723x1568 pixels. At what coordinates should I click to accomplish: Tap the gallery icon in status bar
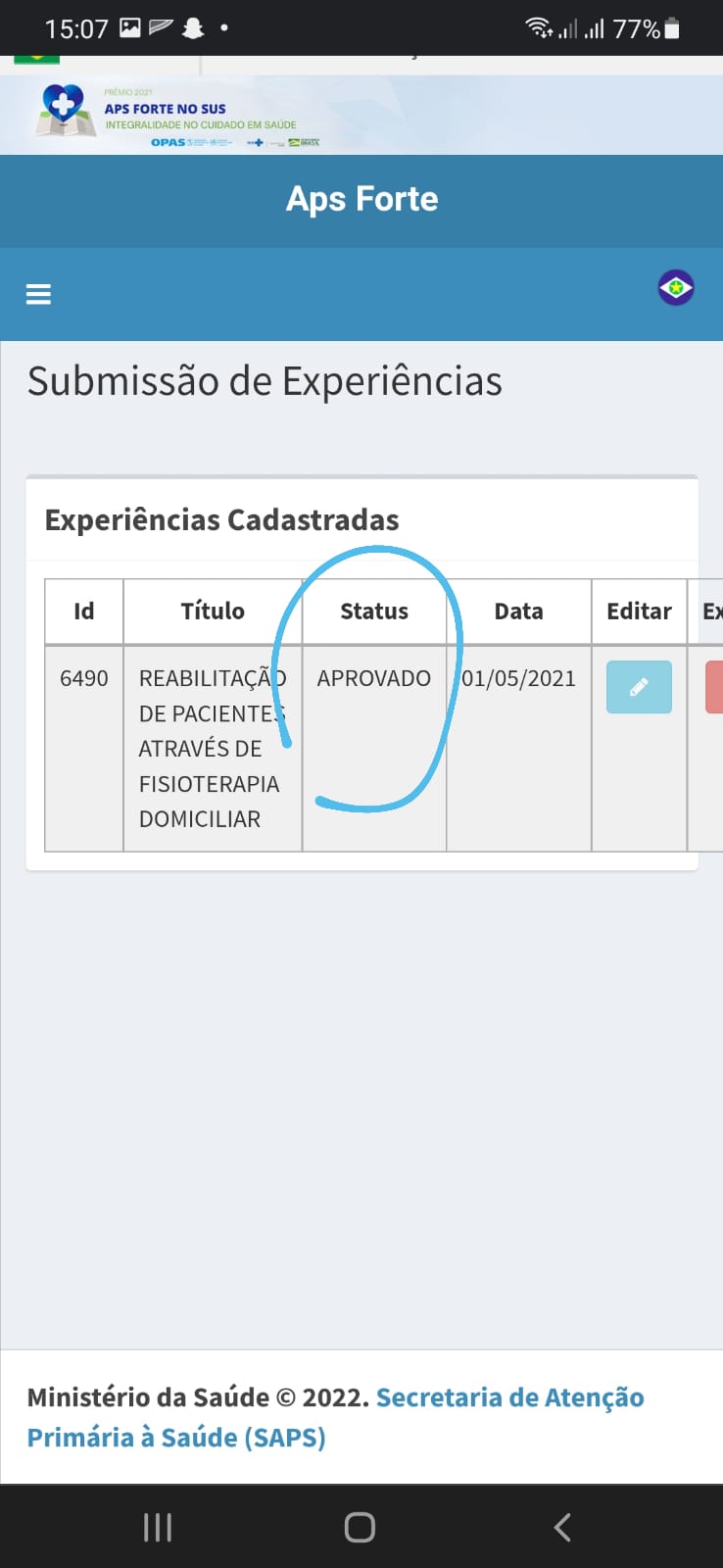coord(130,28)
